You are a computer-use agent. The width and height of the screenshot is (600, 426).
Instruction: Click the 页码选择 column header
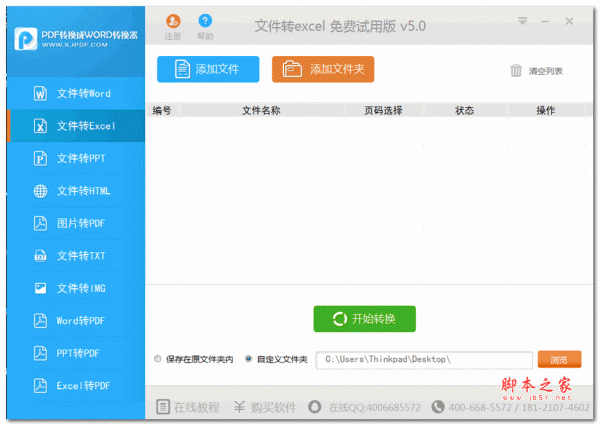click(x=384, y=111)
